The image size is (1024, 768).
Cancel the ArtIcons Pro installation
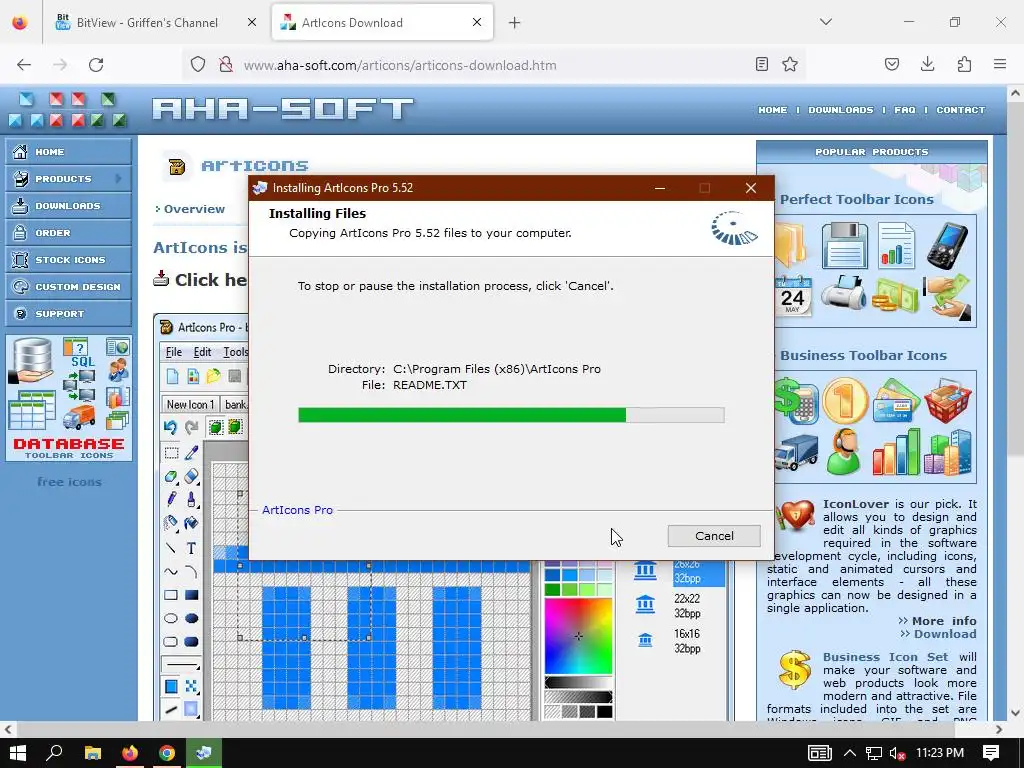coord(714,536)
